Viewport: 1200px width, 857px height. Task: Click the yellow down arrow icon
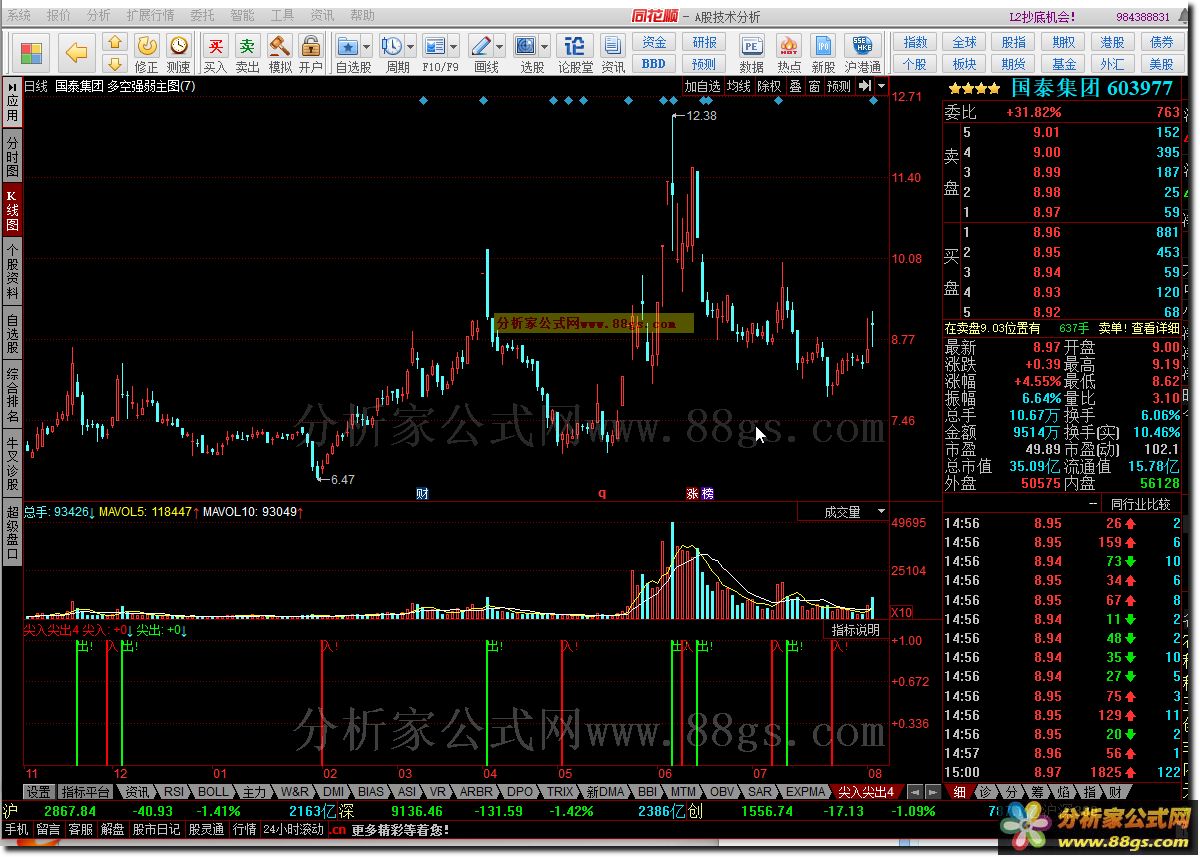(x=115, y=63)
